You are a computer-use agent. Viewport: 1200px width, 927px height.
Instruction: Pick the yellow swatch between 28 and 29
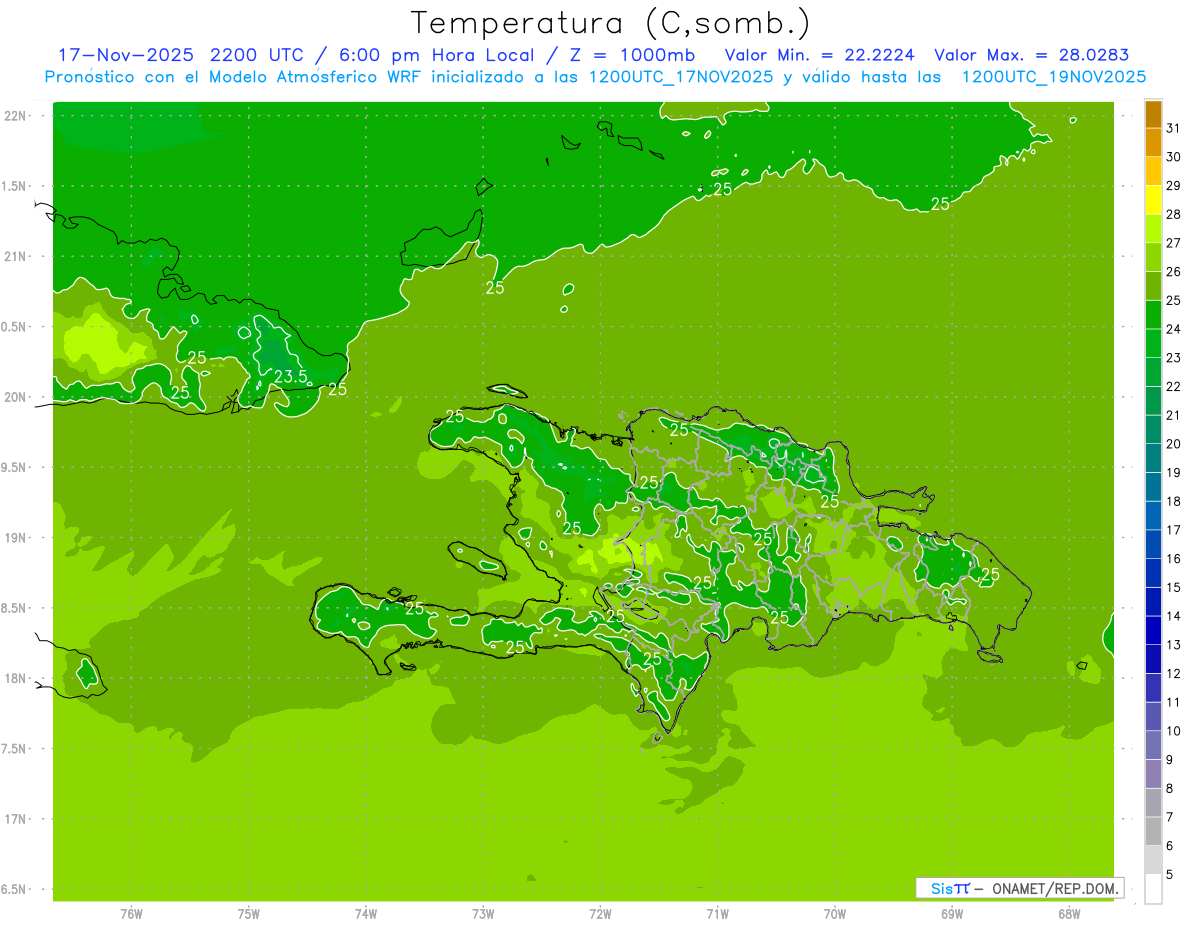point(1153,200)
